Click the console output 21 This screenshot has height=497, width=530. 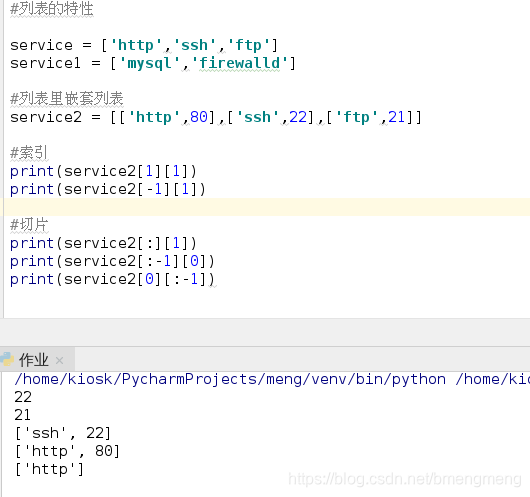pos(23,415)
